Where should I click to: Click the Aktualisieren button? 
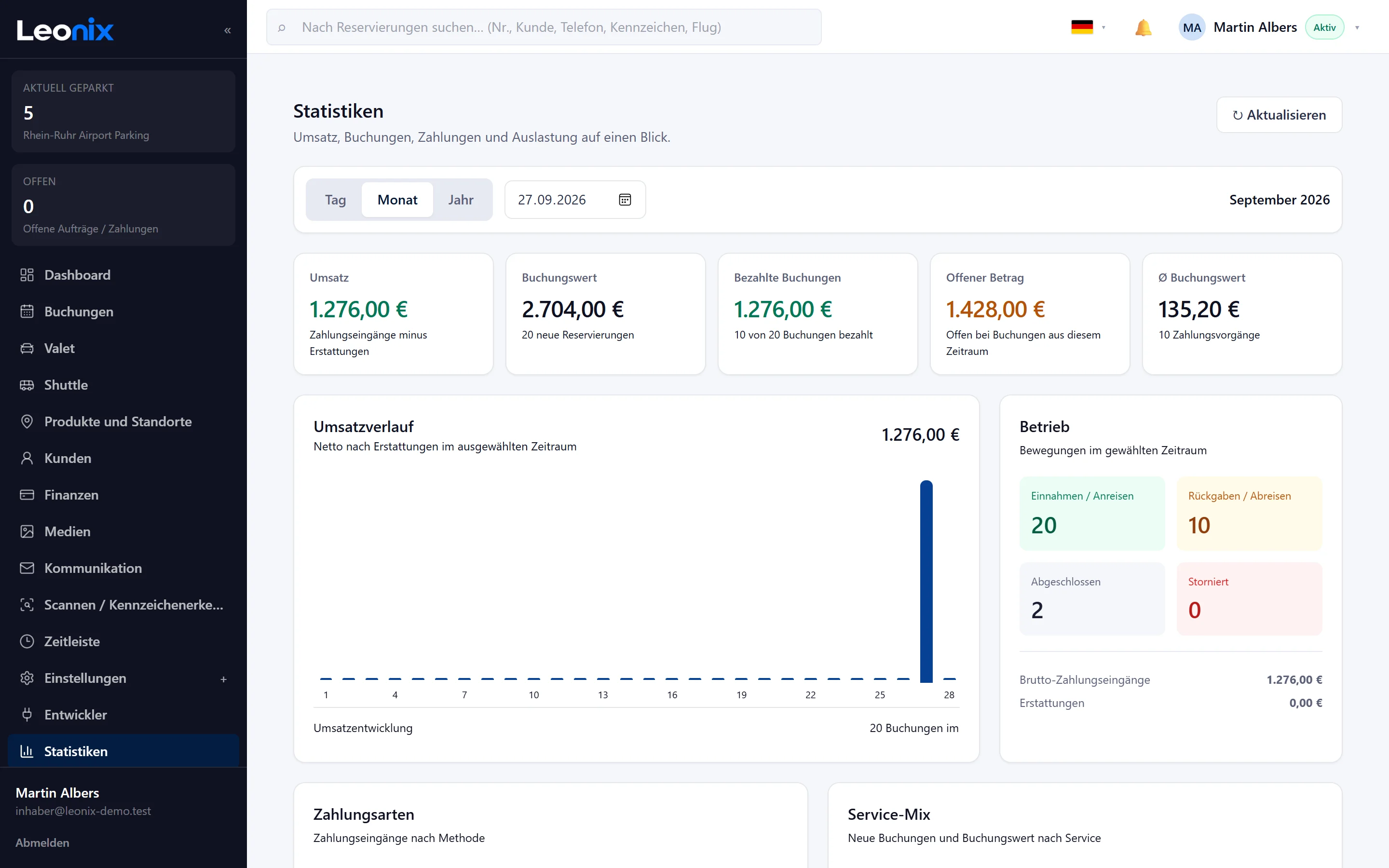tap(1279, 115)
